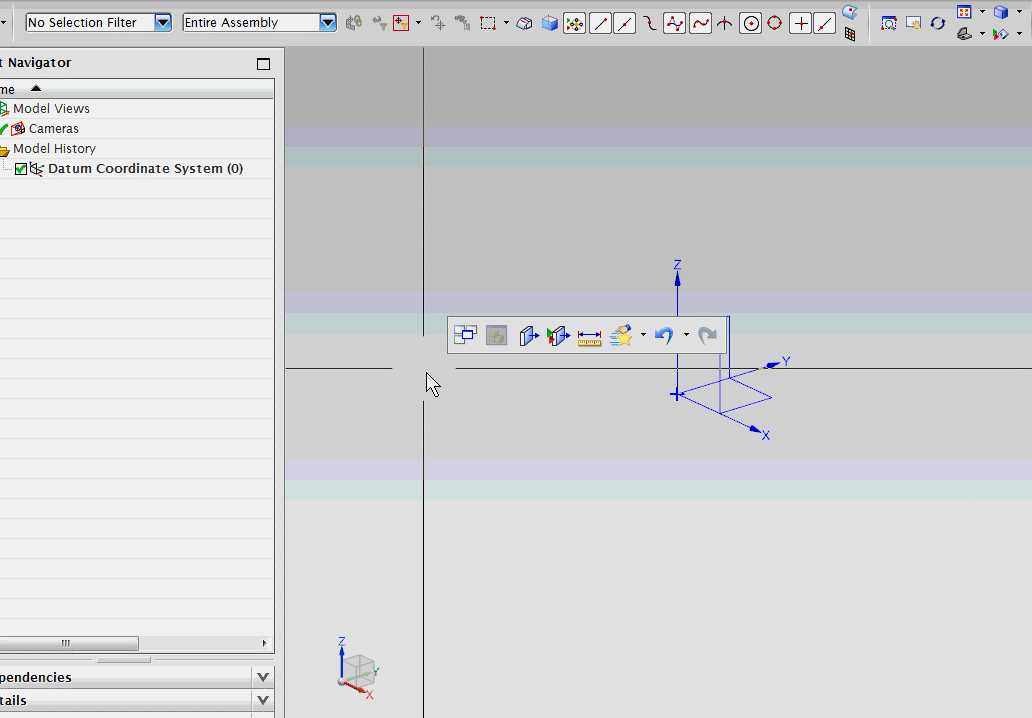Viewport: 1032px width, 718px height.
Task: Open dropdown beside red selection icon
Action: coord(419,23)
